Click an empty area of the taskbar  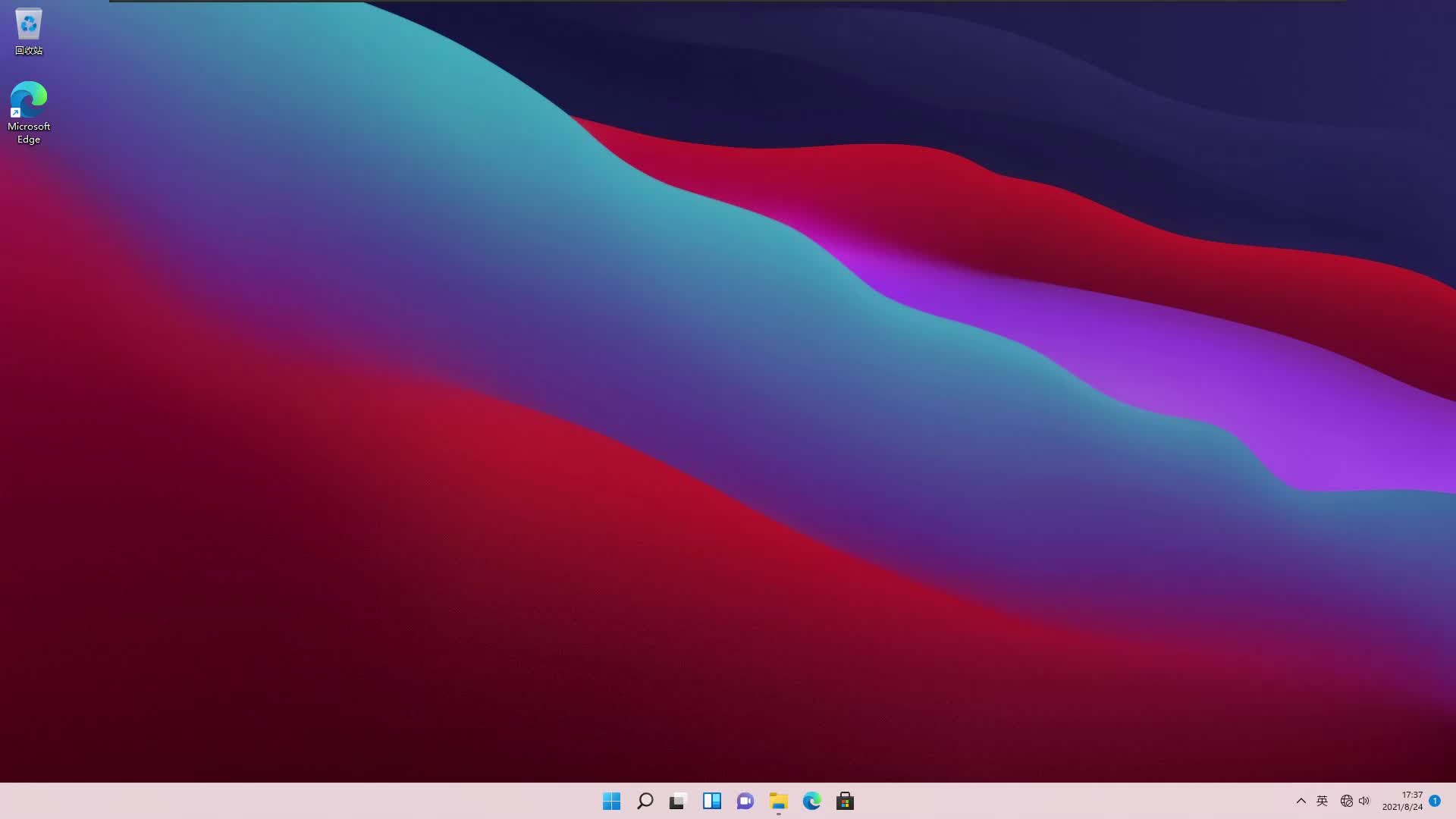(x=303, y=801)
